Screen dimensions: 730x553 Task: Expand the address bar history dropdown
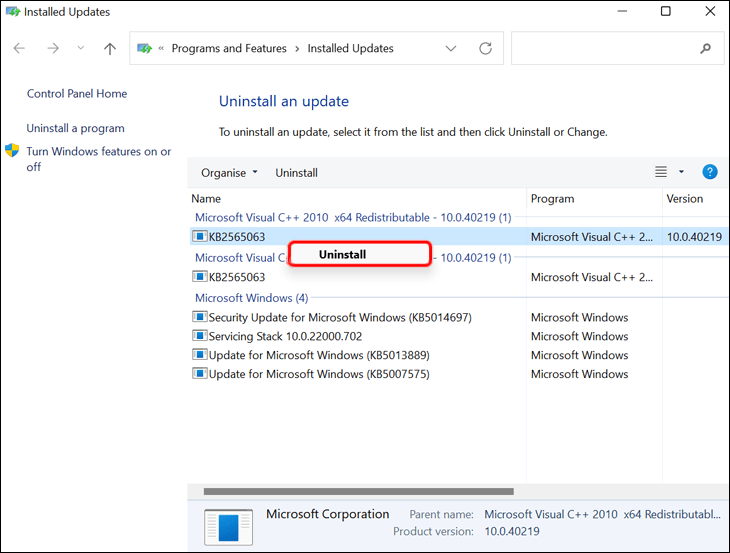pyautogui.click(x=451, y=48)
